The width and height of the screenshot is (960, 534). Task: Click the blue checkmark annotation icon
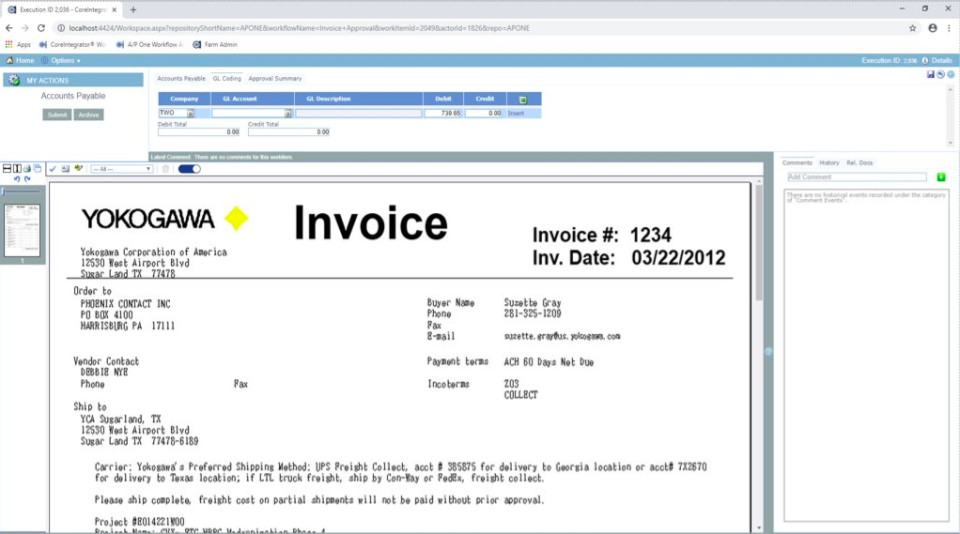pos(53,169)
